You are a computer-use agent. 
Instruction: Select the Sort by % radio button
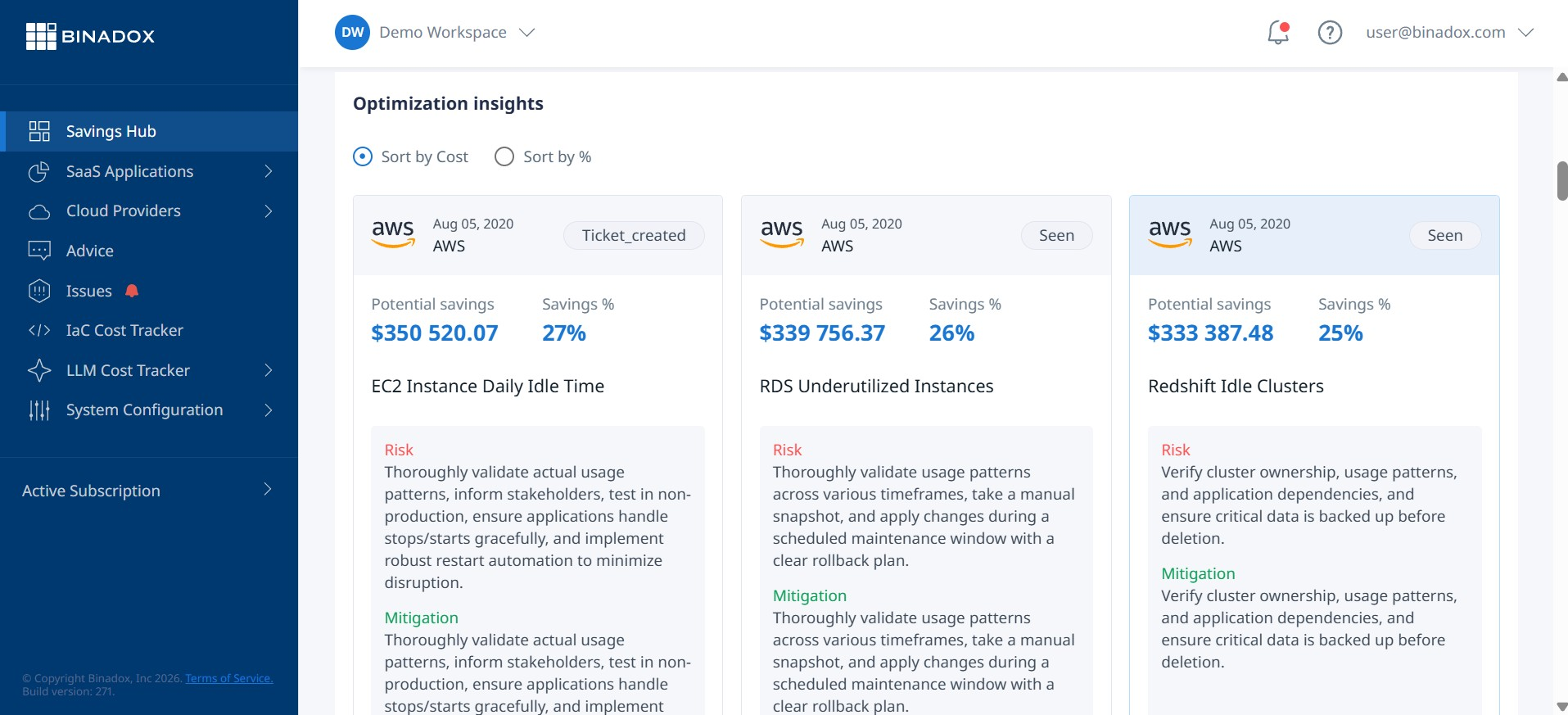click(504, 156)
